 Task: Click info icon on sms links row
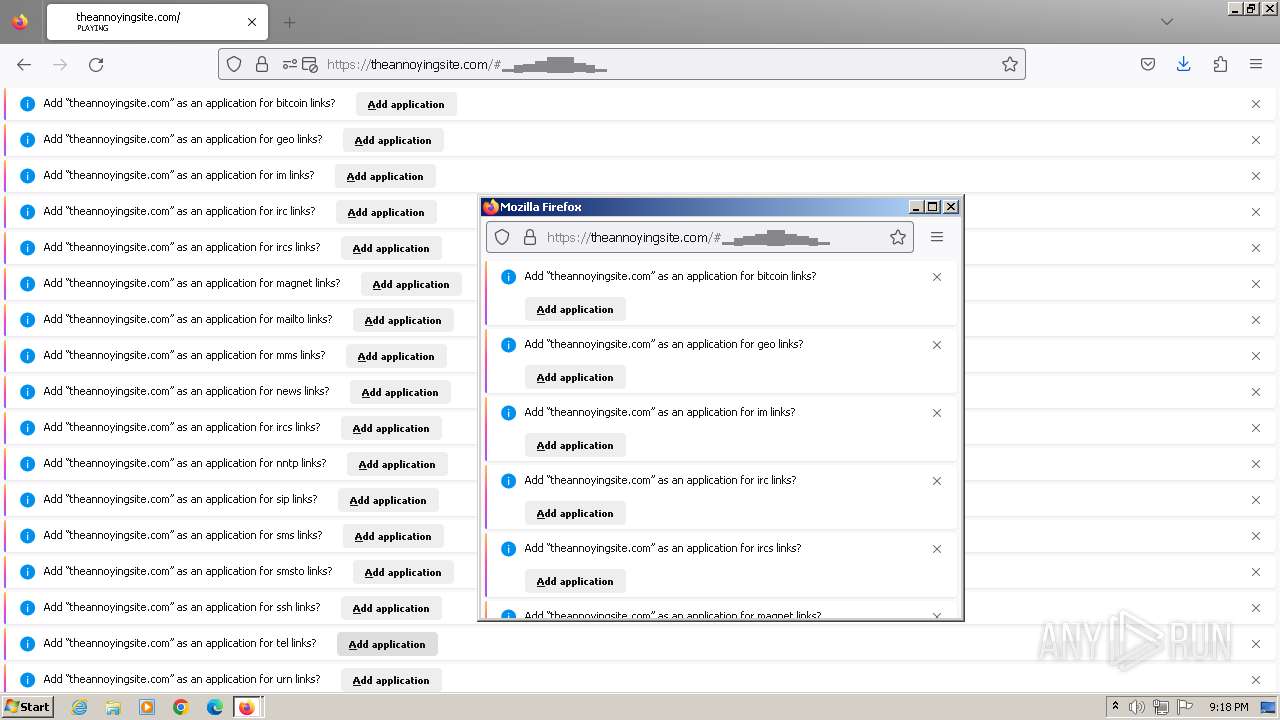[27, 536]
